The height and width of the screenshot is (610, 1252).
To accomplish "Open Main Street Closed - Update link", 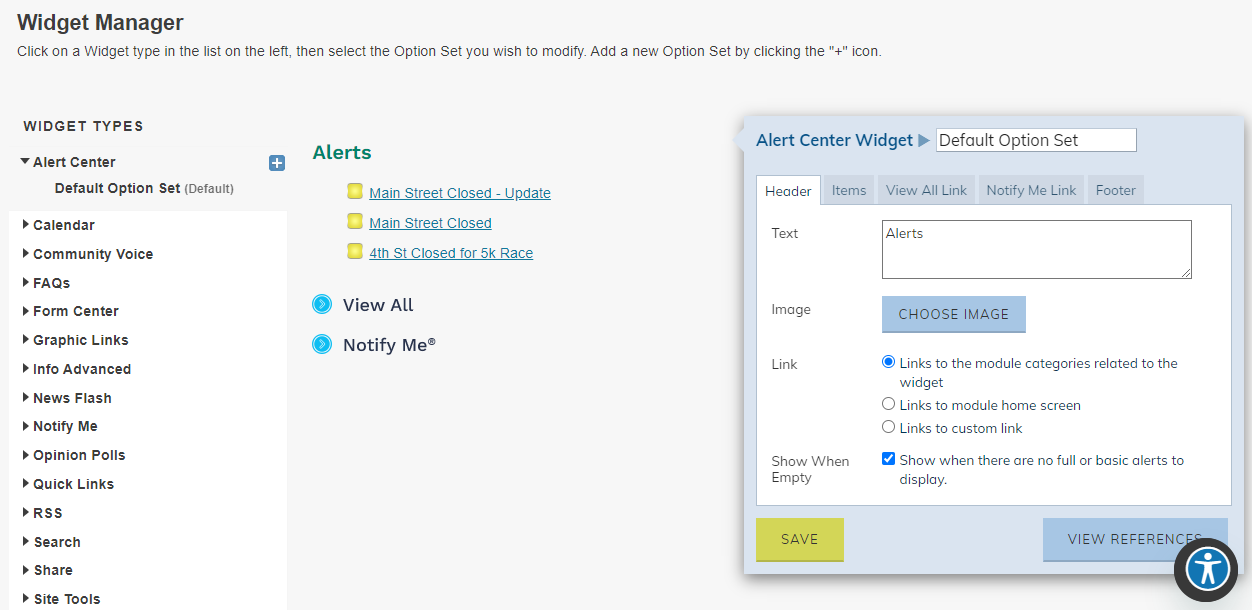I will [x=460, y=193].
